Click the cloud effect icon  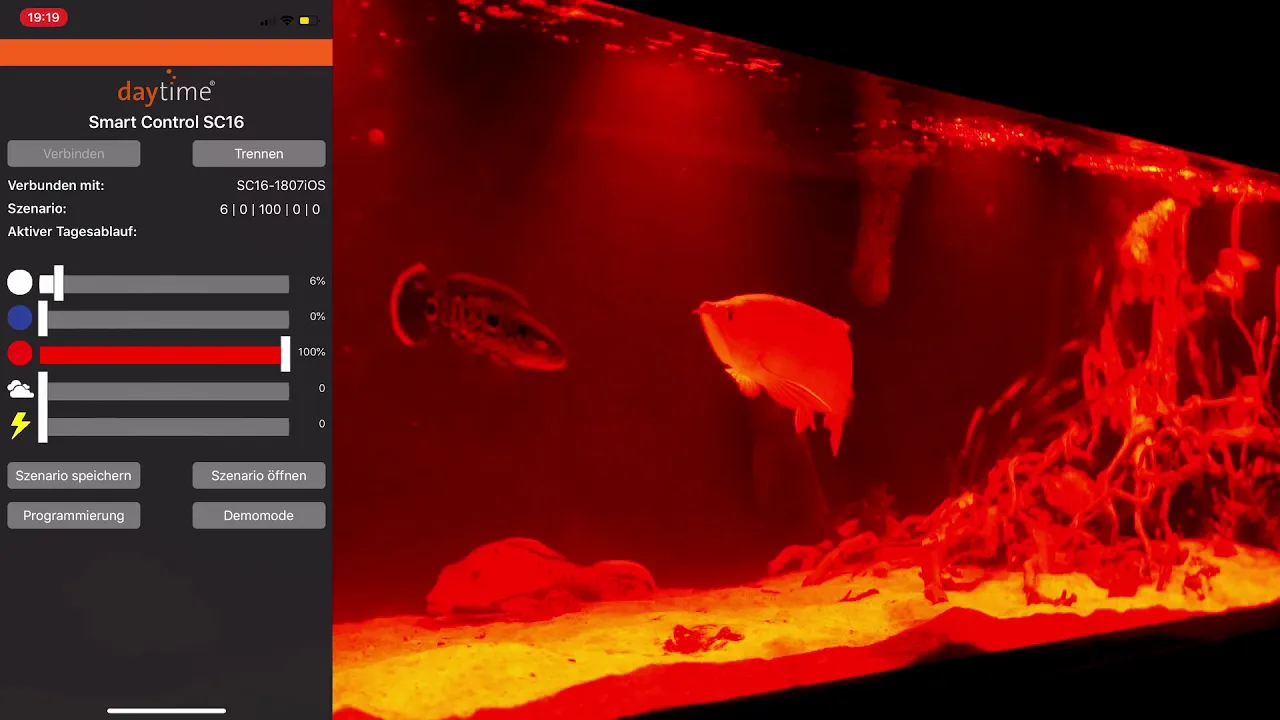click(x=20, y=389)
